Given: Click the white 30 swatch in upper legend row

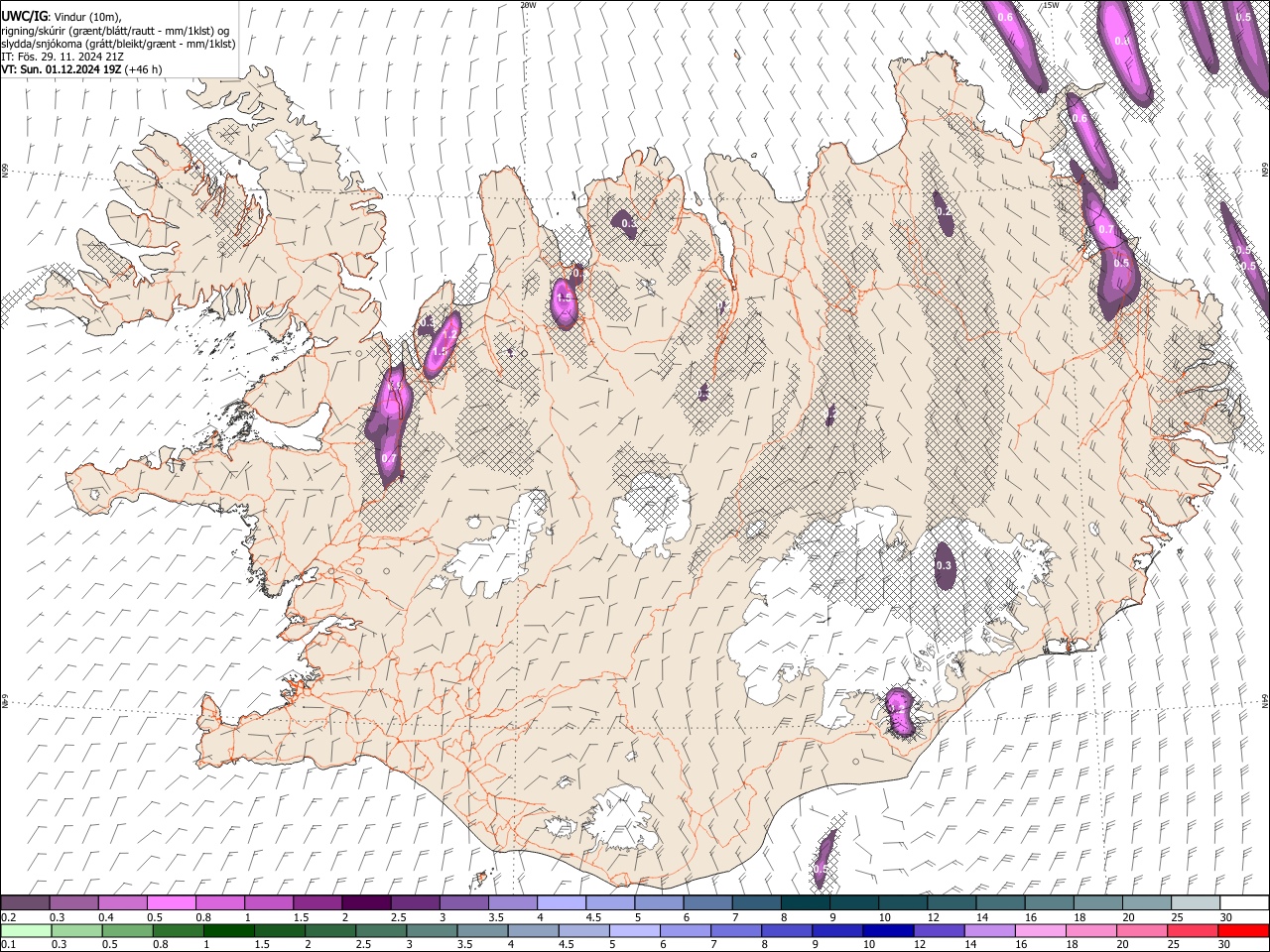Looking at the screenshot, I should pos(1243,902).
